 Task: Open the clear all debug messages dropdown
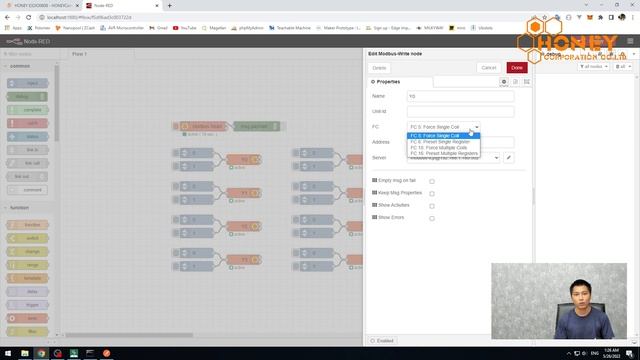pos(623,67)
